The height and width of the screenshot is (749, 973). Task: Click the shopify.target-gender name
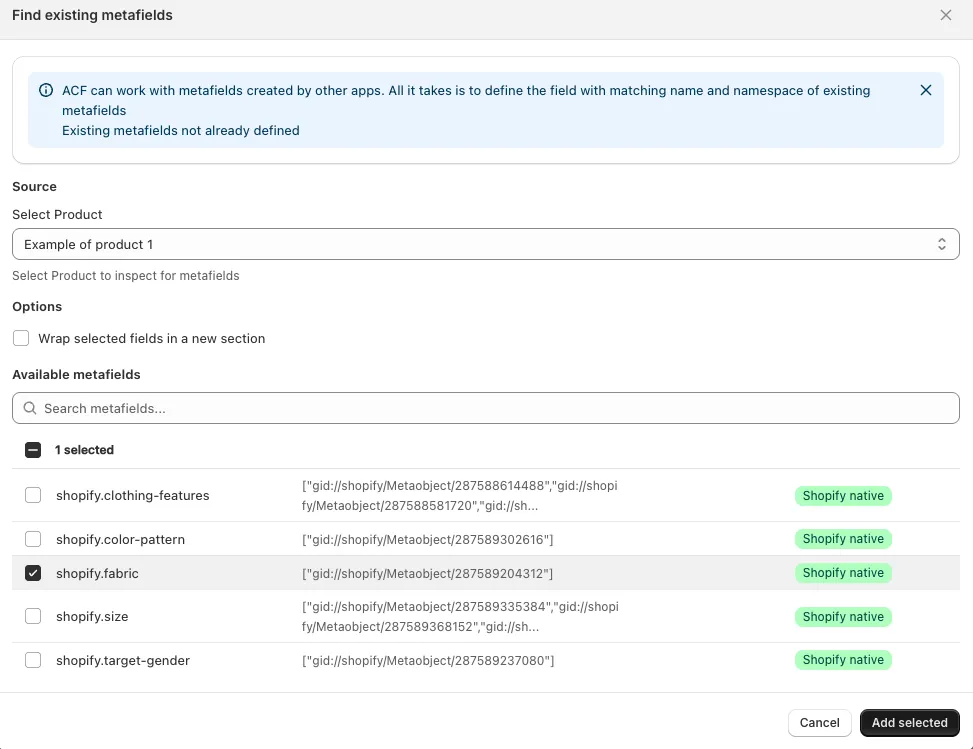coord(123,661)
